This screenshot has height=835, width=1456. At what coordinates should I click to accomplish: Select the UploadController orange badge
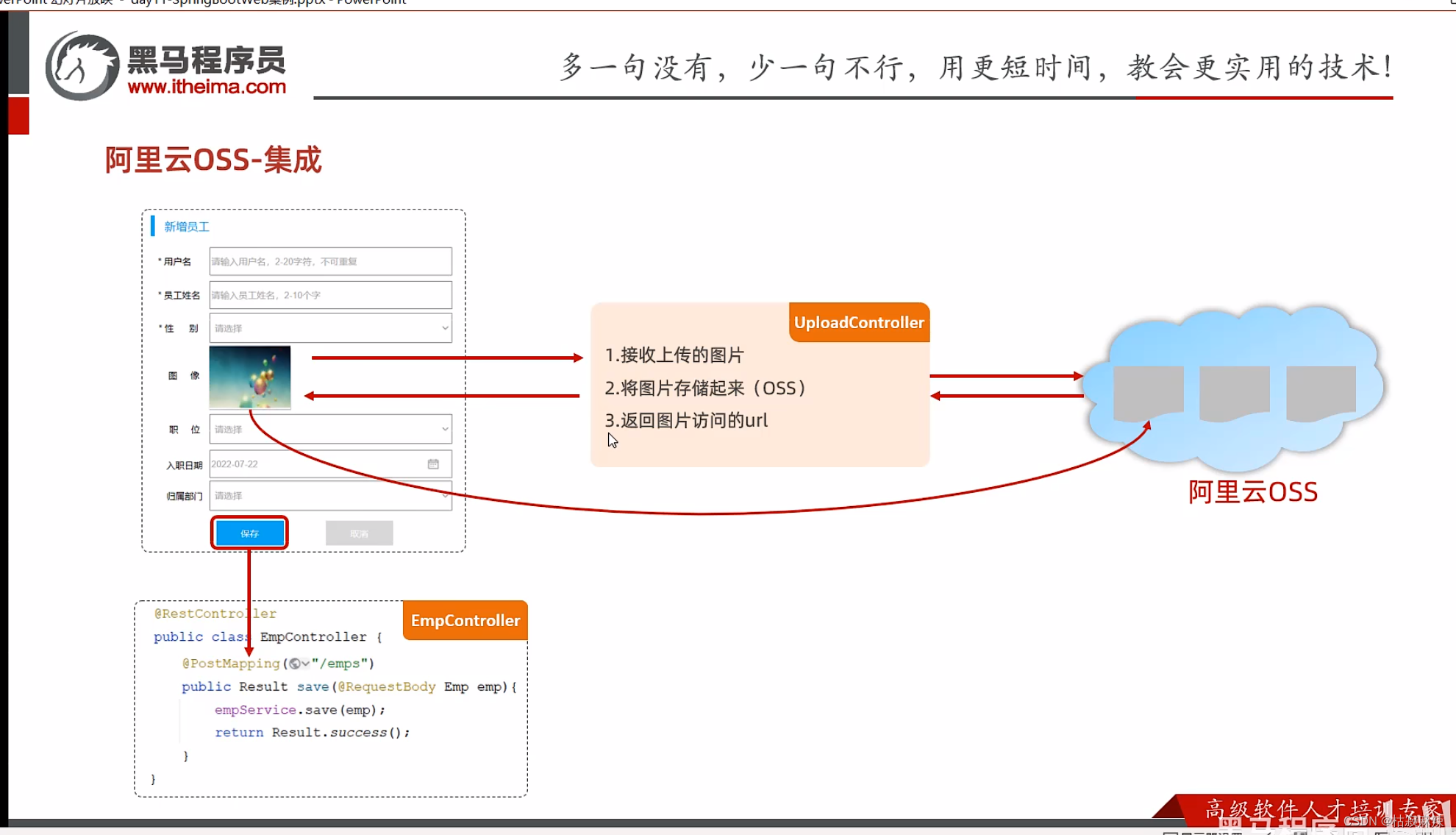[859, 322]
